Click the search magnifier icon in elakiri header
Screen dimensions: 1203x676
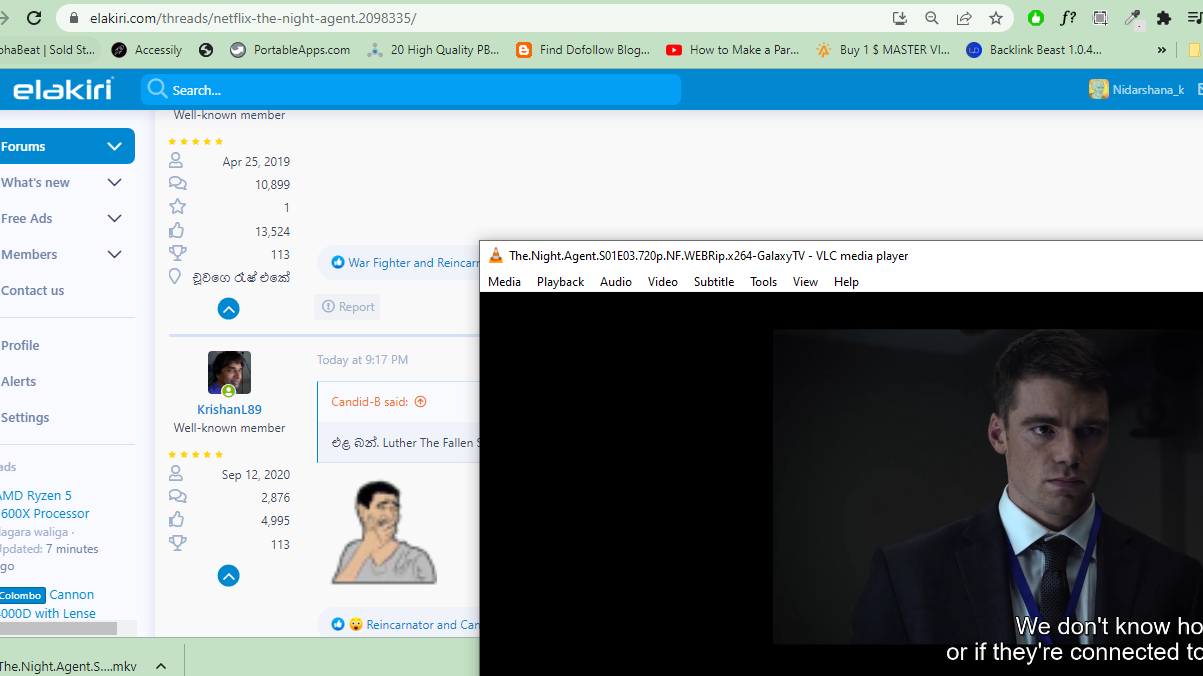click(157, 89)
